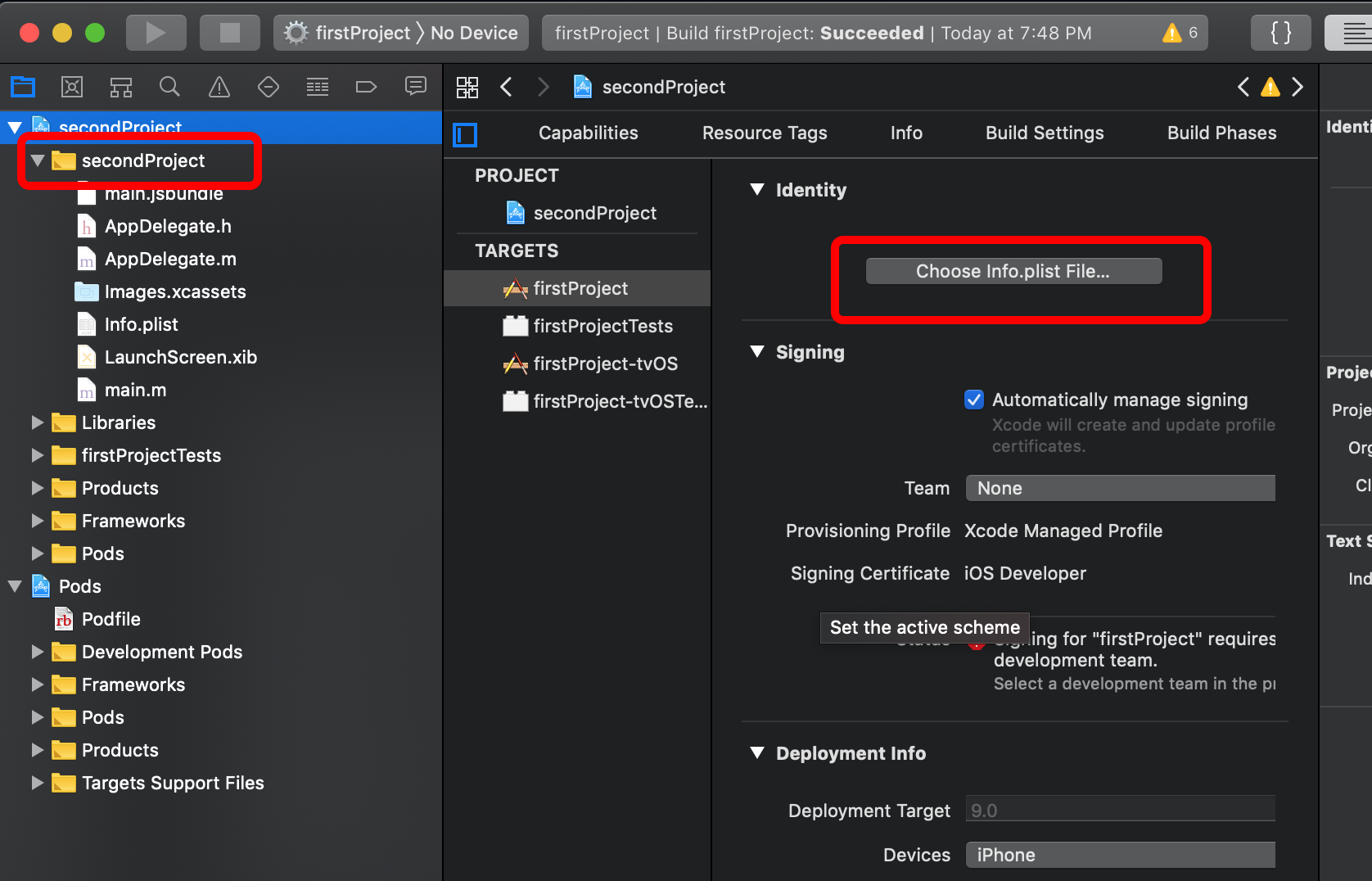
Task: Toggle the targets list sidebar button
Action: coord(465,134)
